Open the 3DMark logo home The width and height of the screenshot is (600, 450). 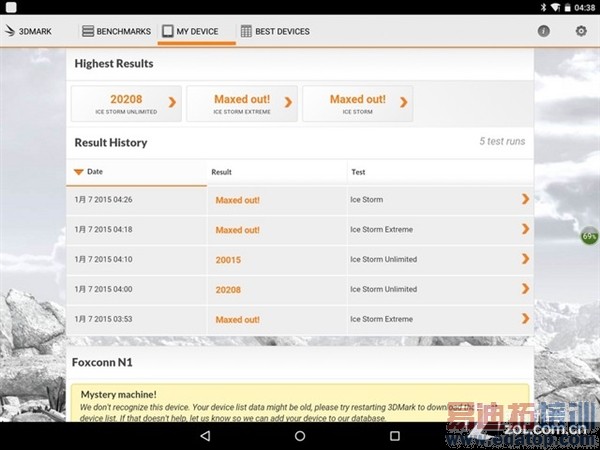(x=28, y=31)
